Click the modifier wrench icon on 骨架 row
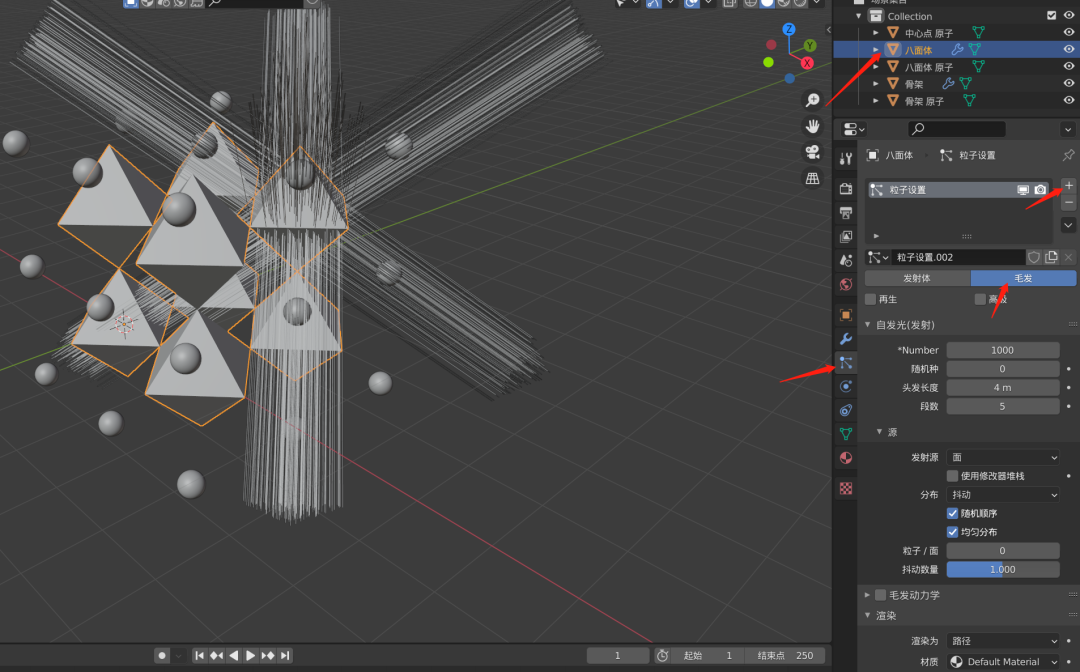This screenshot has width=1080, height=672. pos(948,83)
